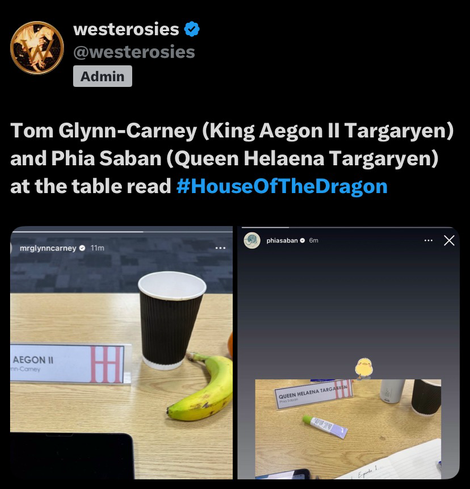Open the three-dot menu on phiasaban story
This screenshot has width=470, height=489.
[428, 240]
